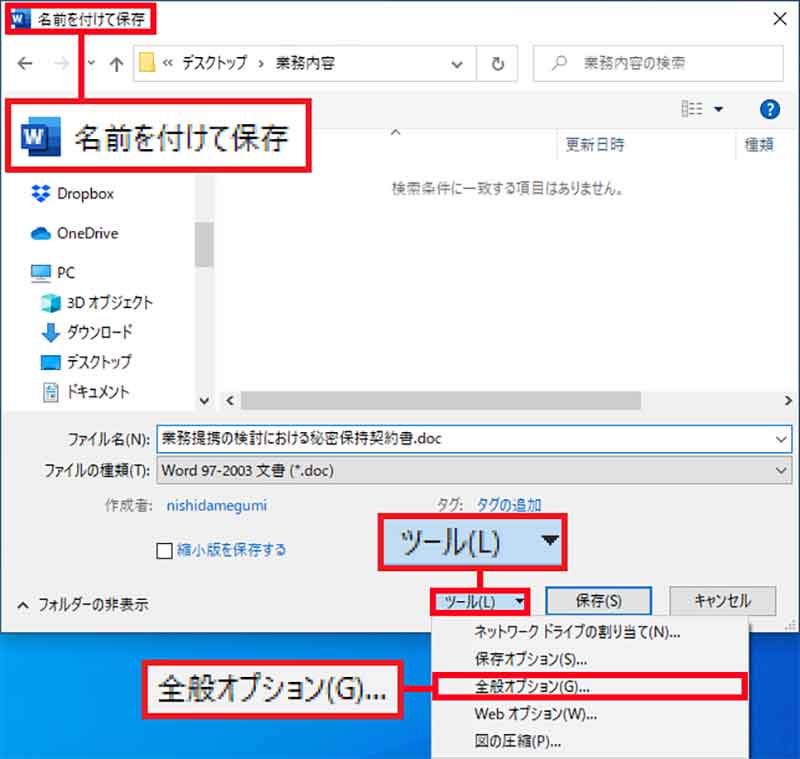Click the ドキュメント page icon
The height and width of the screenshot is (759, 800).
[x=51, y=392]
